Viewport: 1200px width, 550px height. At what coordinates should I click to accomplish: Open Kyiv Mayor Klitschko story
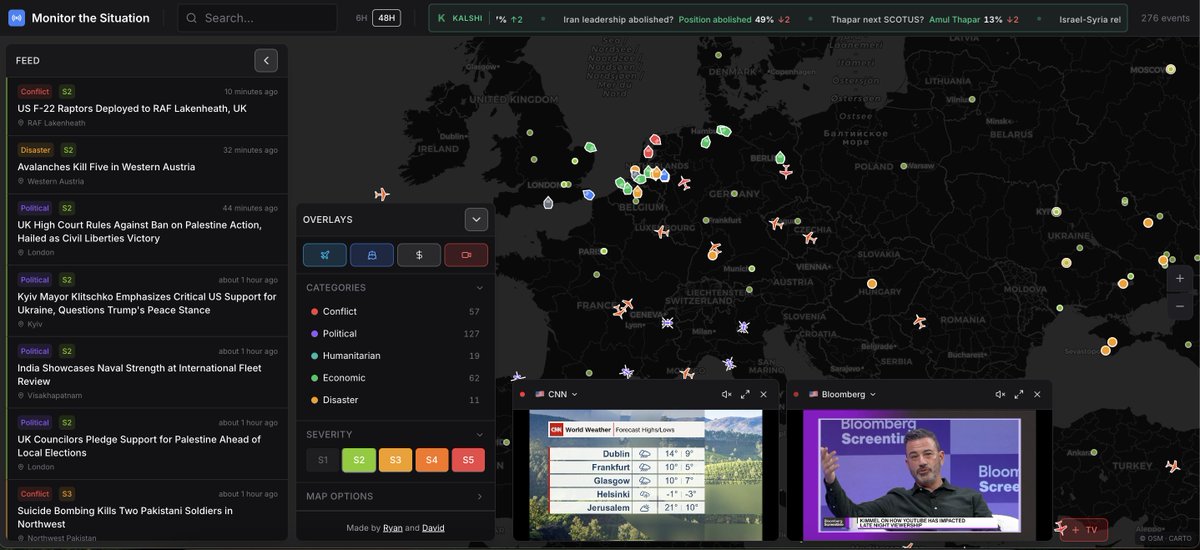coord(147,302)
